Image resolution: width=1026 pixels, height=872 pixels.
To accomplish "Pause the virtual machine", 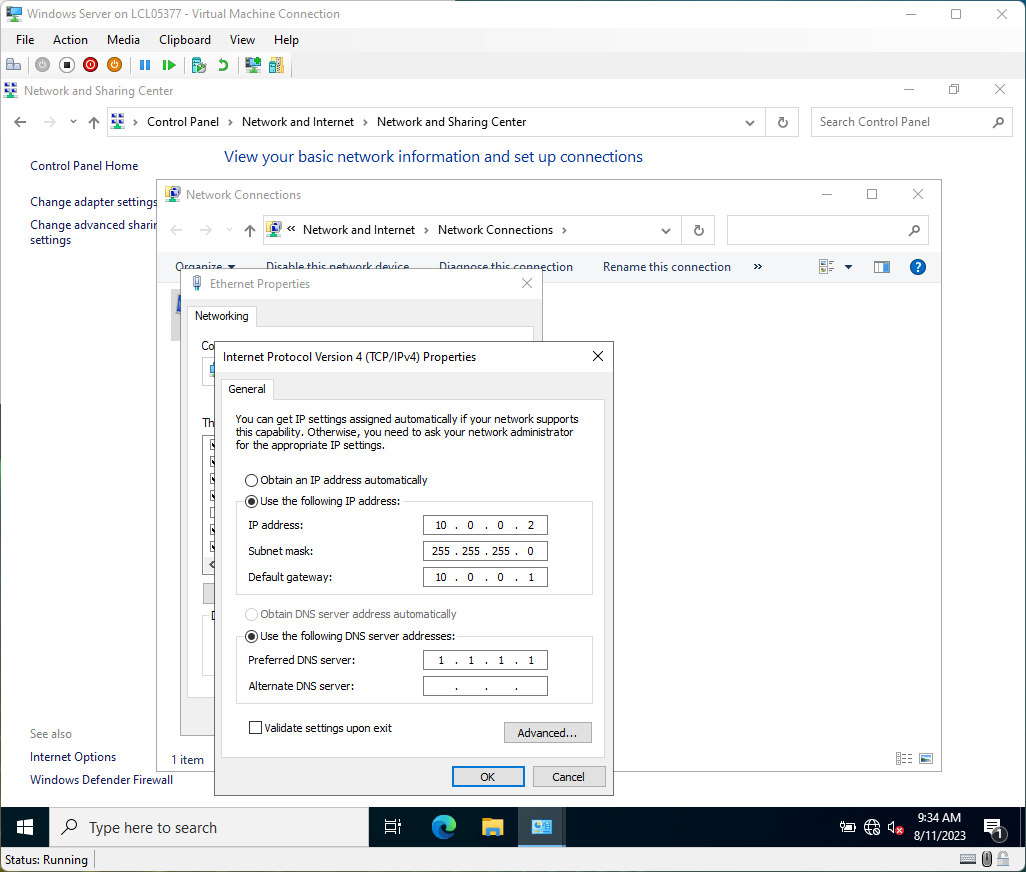I will pos(146,64).
